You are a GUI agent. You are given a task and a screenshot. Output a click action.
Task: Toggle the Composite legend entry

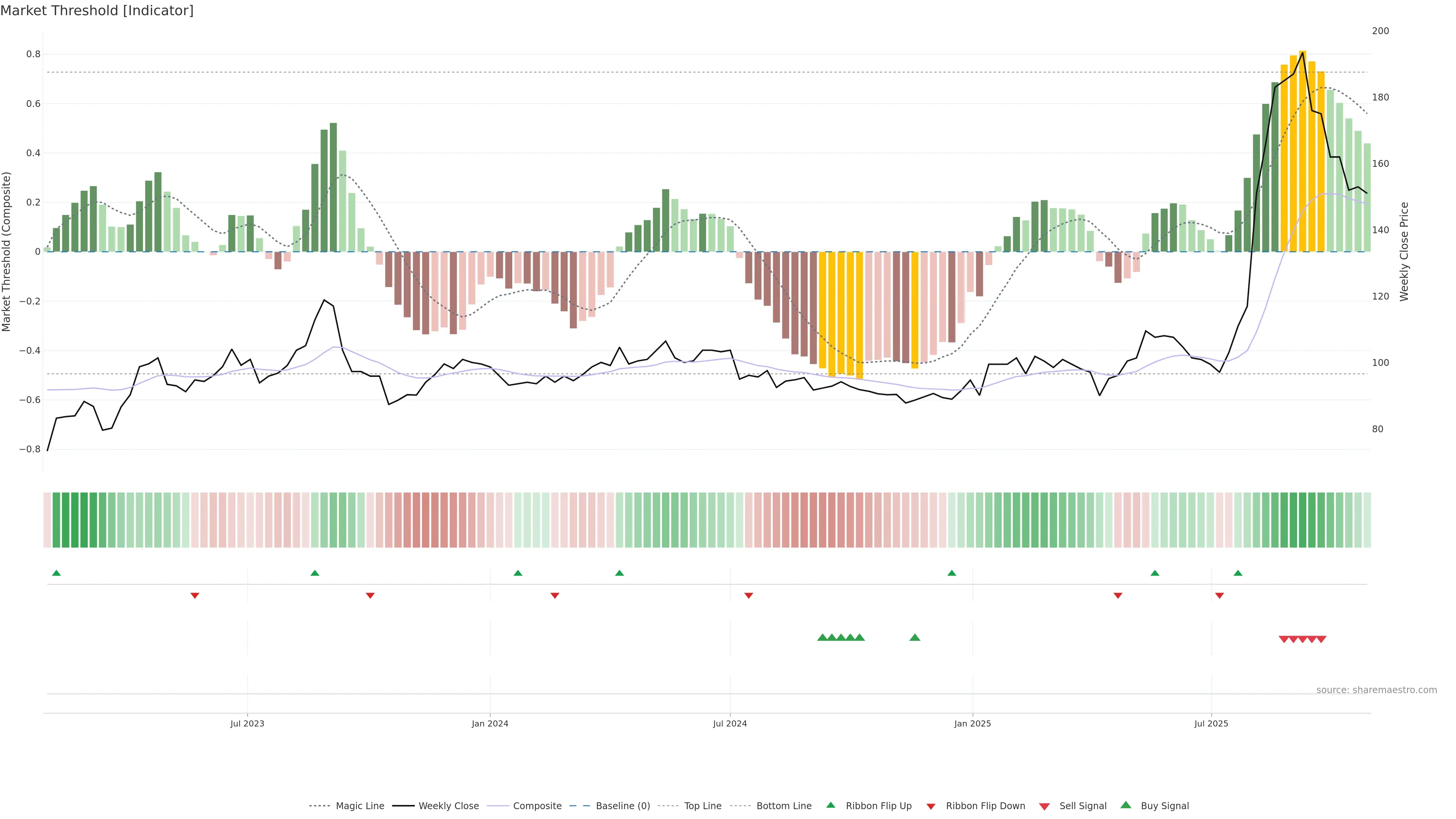[x=537, y=806]
